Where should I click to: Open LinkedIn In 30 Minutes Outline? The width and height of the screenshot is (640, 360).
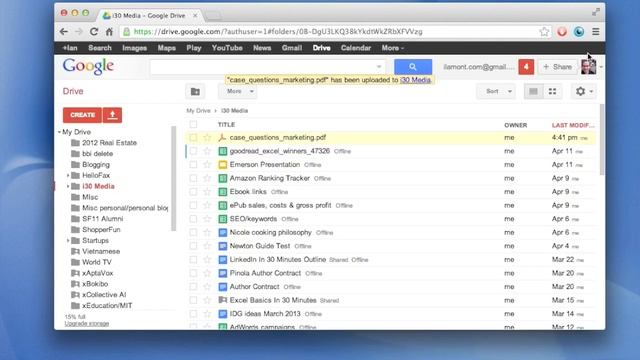tap(278, 260)
